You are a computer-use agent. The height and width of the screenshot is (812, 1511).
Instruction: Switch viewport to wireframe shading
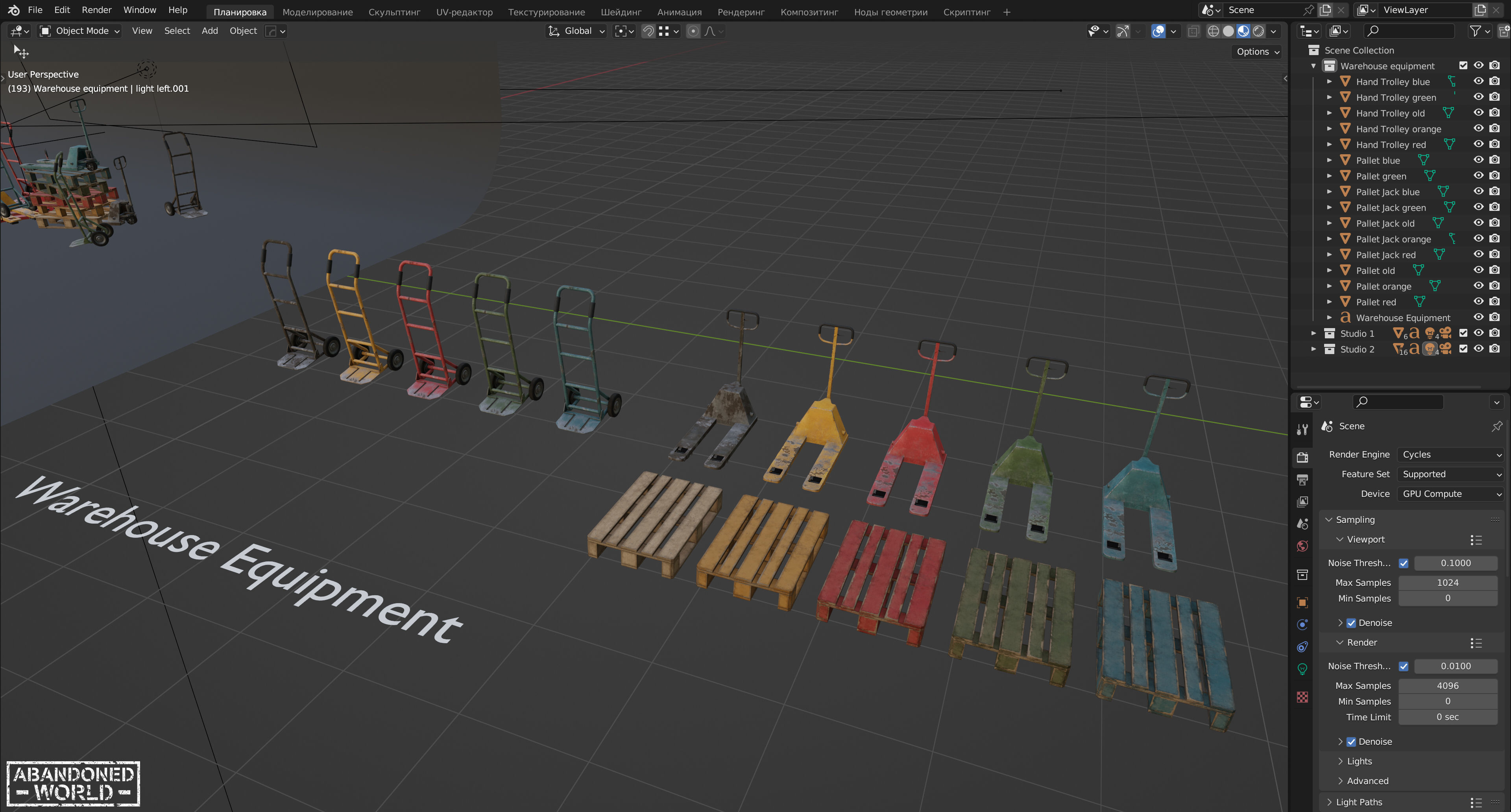click(x=1213, y=31)
